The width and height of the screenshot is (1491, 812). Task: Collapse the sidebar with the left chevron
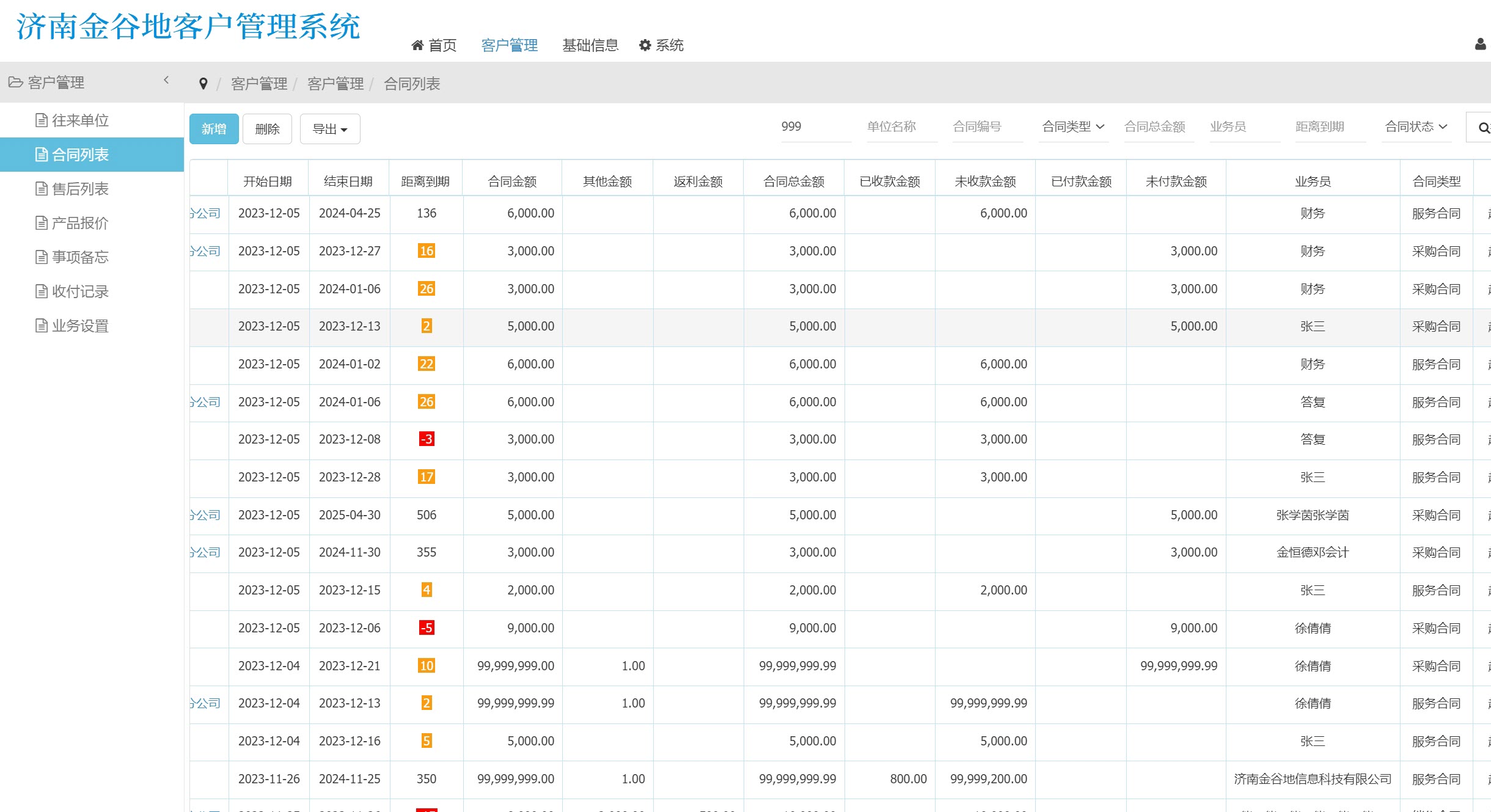[166, 80]
